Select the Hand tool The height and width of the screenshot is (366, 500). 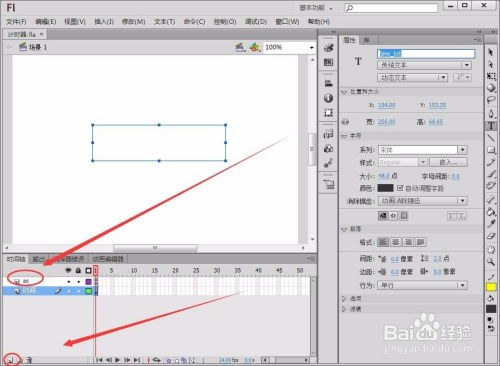[491, 249]
